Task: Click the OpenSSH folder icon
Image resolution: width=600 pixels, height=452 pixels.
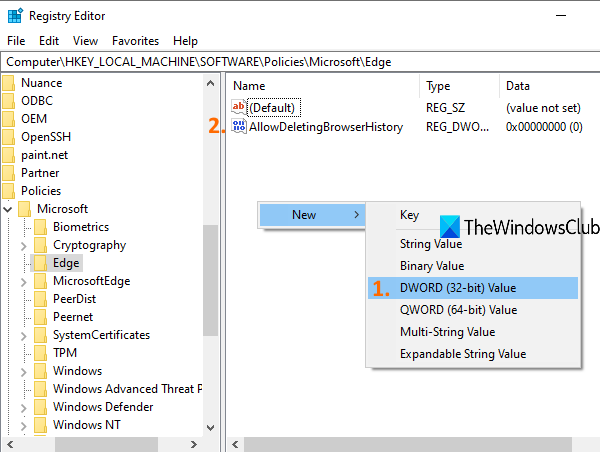Action: (x=8, y=137)
